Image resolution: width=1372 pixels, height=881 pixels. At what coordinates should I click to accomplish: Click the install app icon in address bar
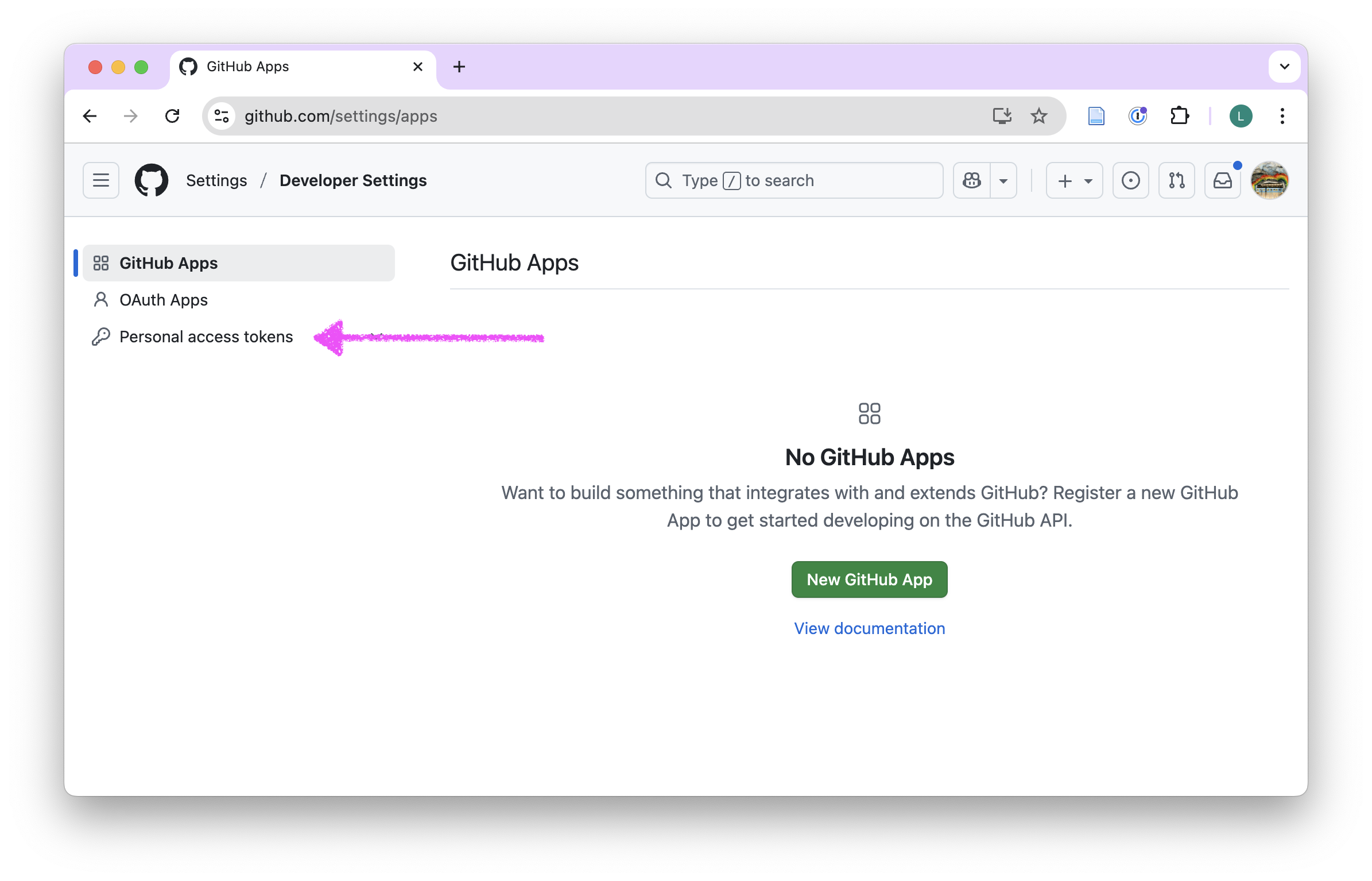[x=1002, y=116]
